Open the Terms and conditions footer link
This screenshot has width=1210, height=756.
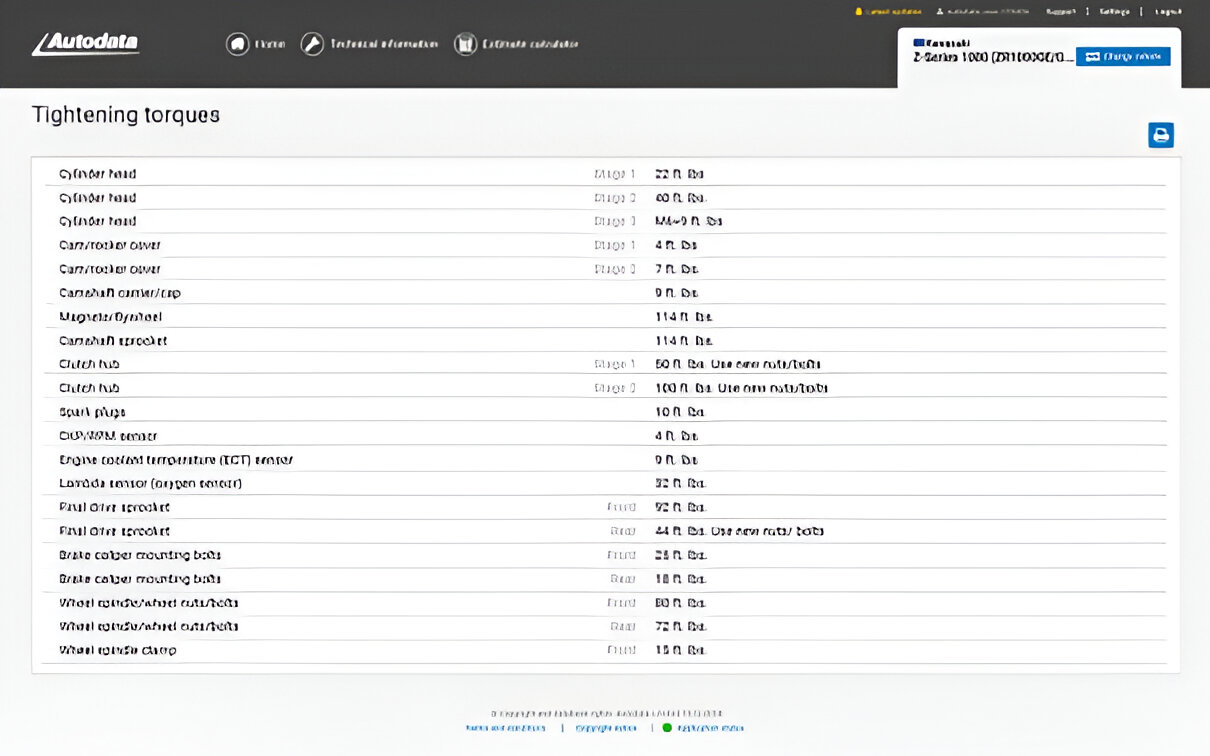pos(505,728)
